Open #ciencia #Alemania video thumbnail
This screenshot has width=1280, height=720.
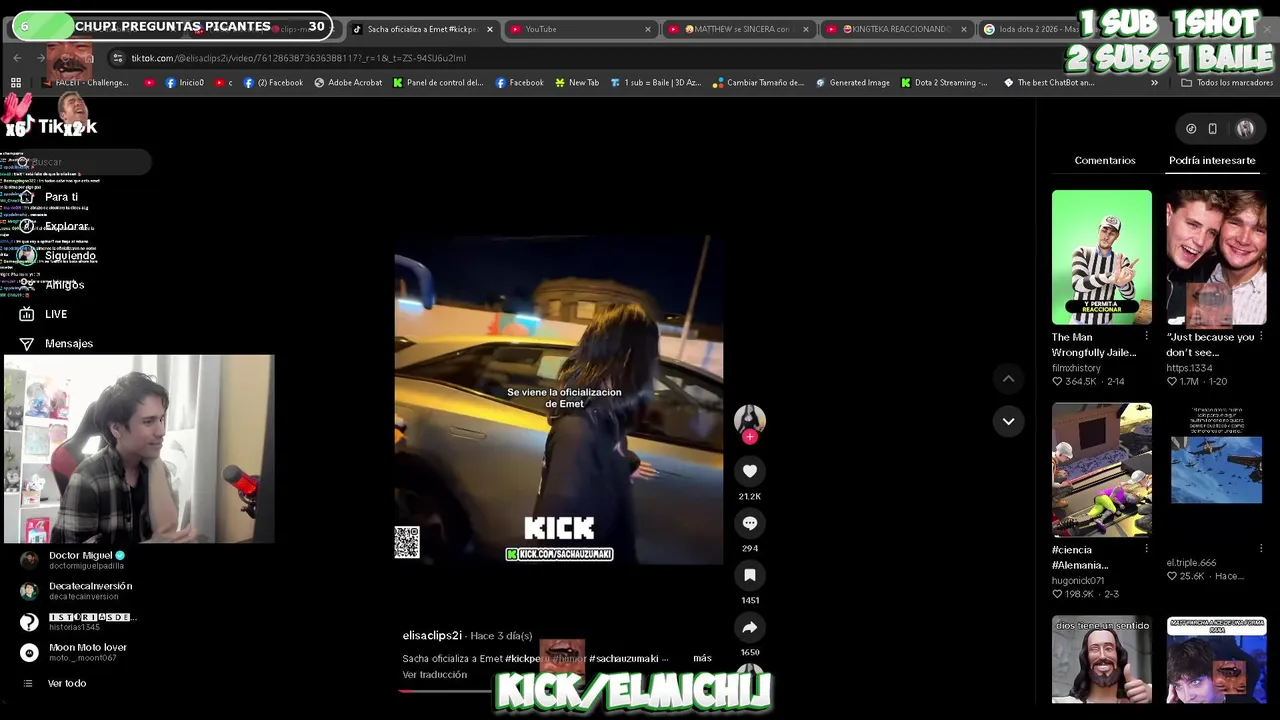click(1102, 470)
